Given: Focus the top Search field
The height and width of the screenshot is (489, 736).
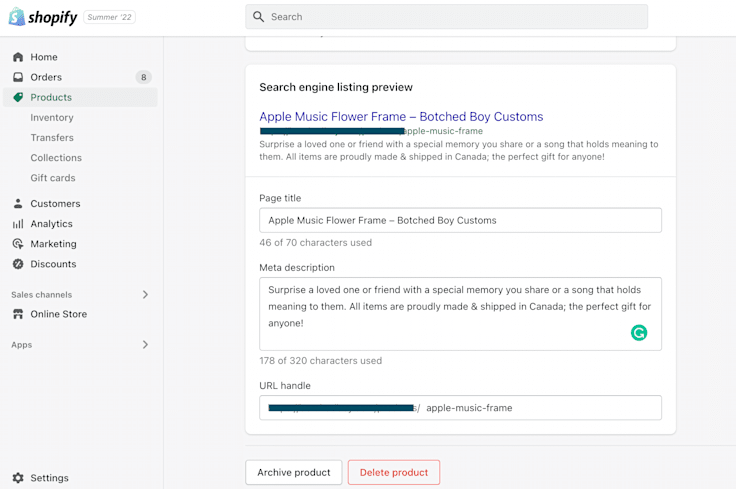Looking at the screenshot, I should 446,17.
